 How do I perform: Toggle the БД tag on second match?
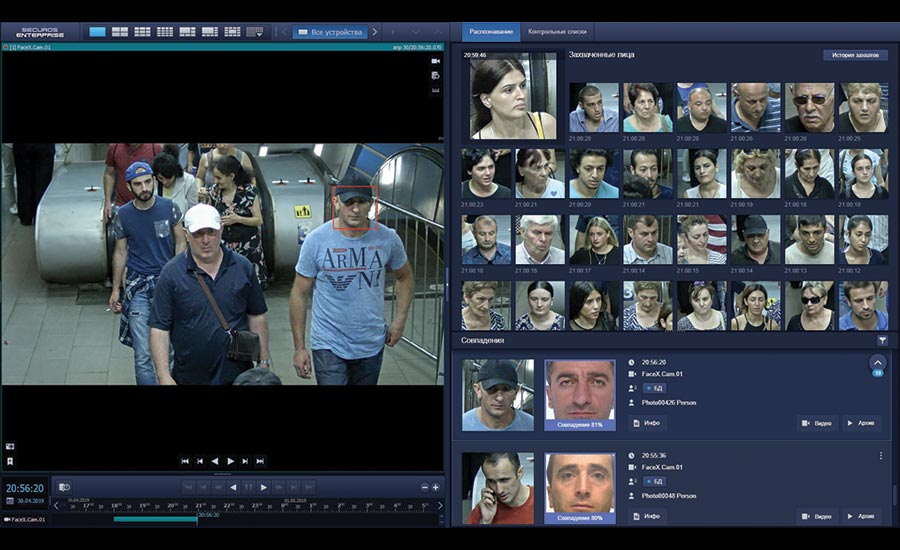coord(652,481)
